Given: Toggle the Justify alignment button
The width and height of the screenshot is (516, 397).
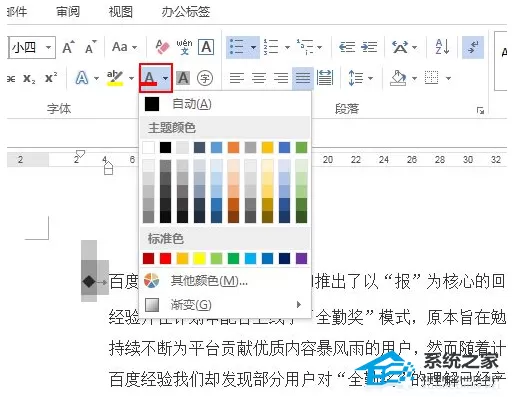Looking at the screenshot, I should coord(303,78).
